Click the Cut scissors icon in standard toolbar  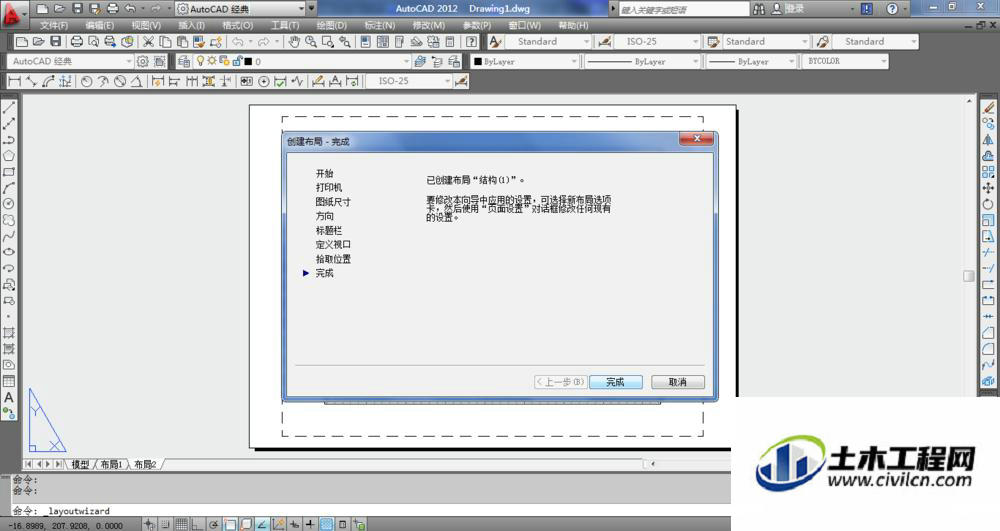[x=148, y=41]
